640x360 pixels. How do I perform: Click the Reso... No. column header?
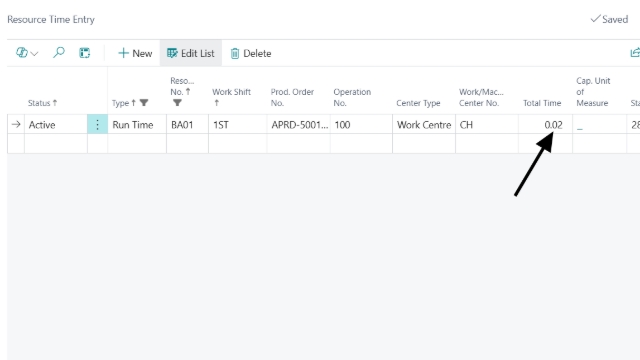pos(182,92)
